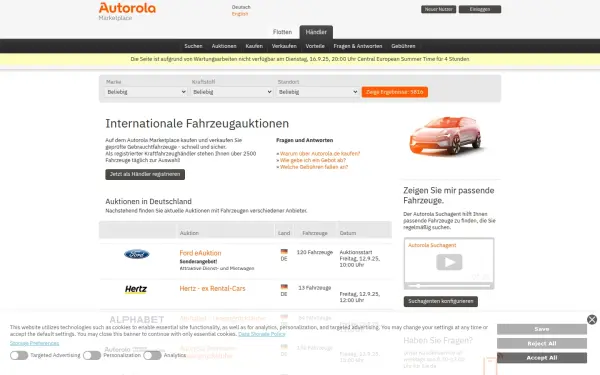Open the Ford logo in auction list
Image resolution: width=600 pixels, height=375 pixels.
pyautogui.click(x=137, y=254)
